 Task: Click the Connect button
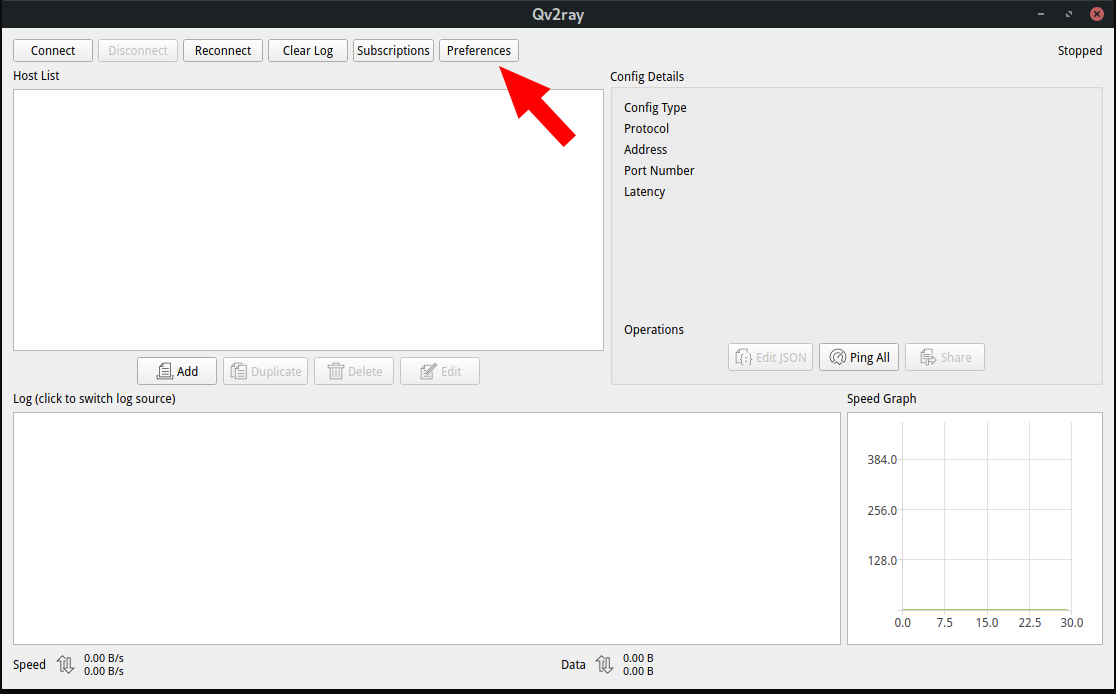pyautogui.click(x=53, y=51)
